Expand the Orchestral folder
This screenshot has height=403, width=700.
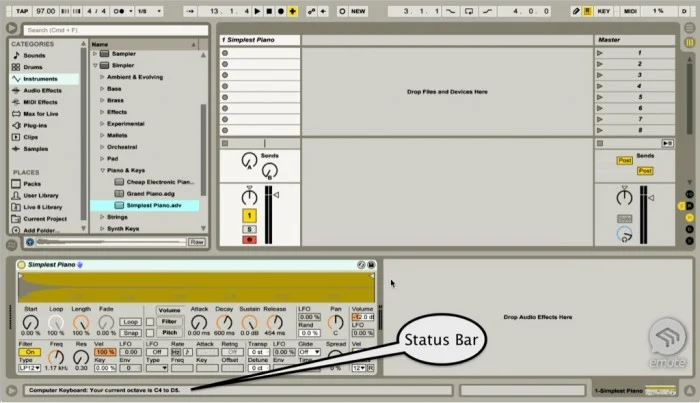(102, 147)
